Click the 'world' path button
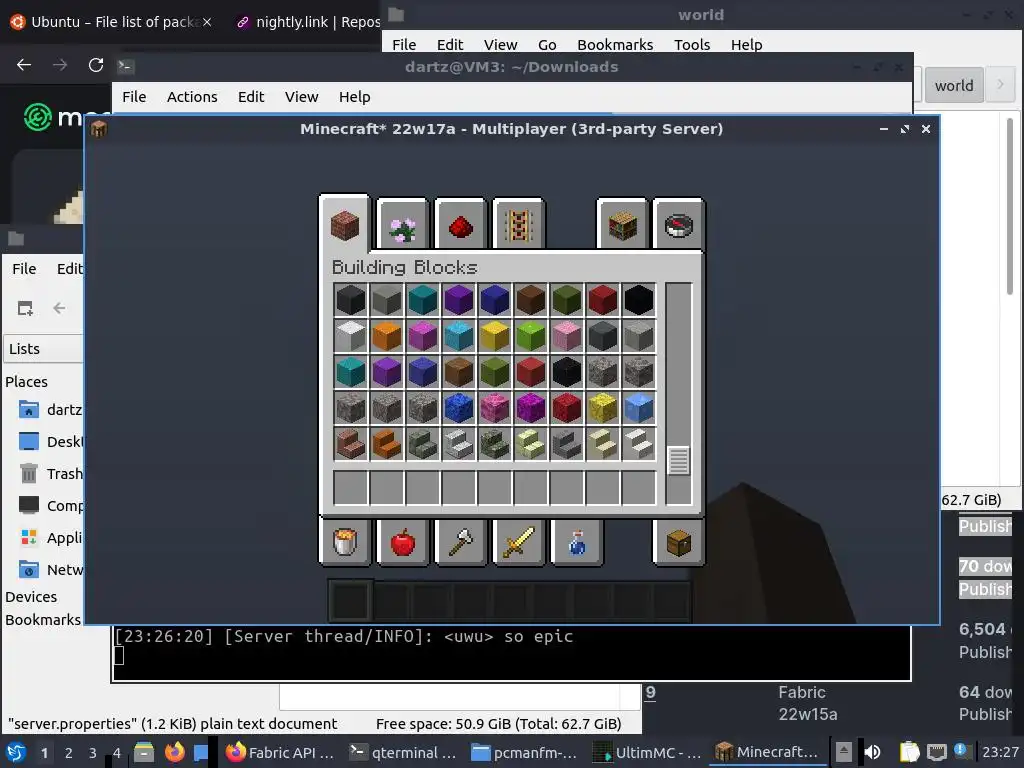 [x=953, y=86]
